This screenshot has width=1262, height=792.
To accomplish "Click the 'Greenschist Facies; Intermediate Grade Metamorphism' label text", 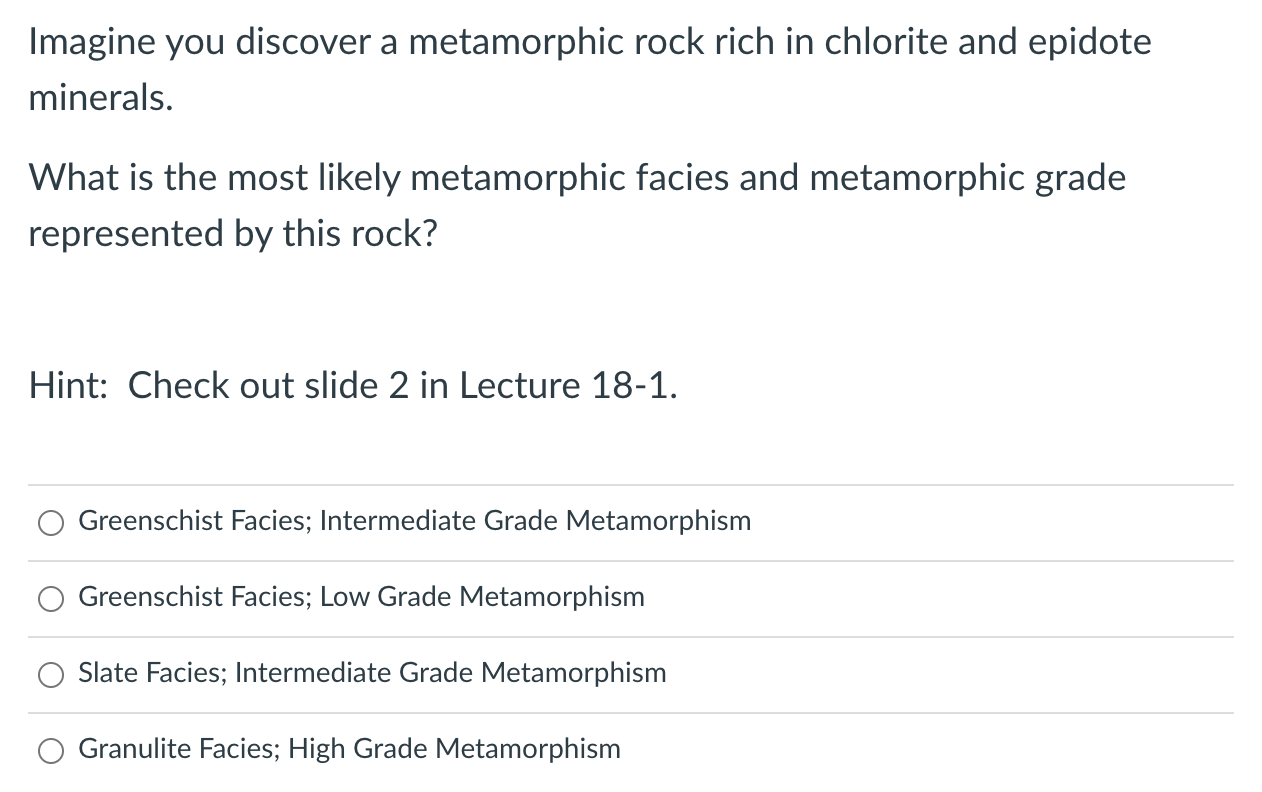I will pos(414,521).
